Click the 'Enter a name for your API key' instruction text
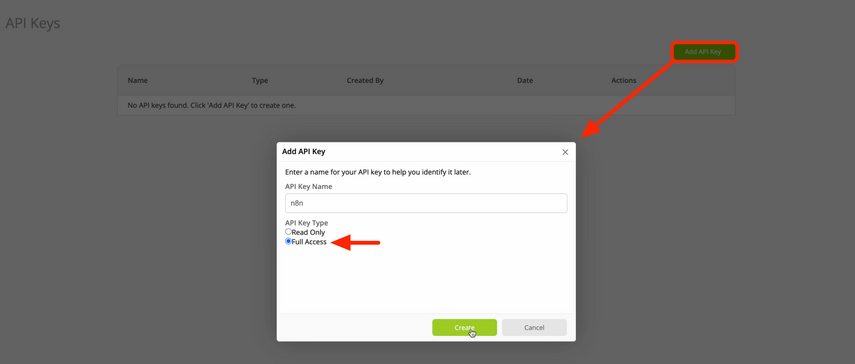The width and height of the screenshot is (855, 364). (x=378, y=172)
